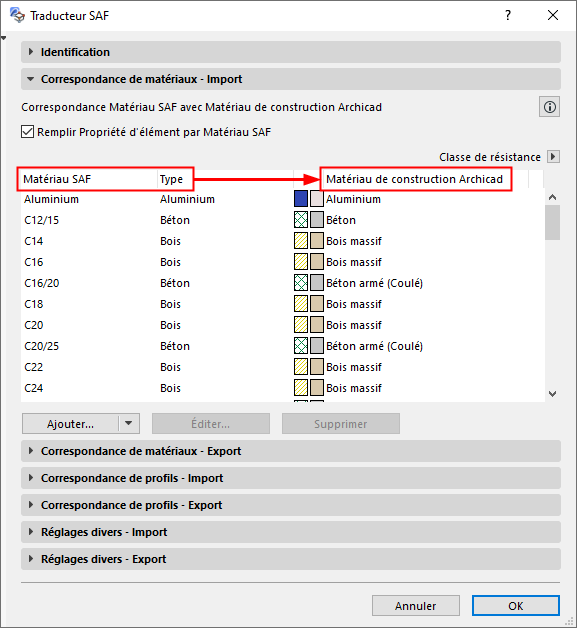577x628 pixels.
Task: Expand Réglages divers - Export panel
Action: (291, 559)
